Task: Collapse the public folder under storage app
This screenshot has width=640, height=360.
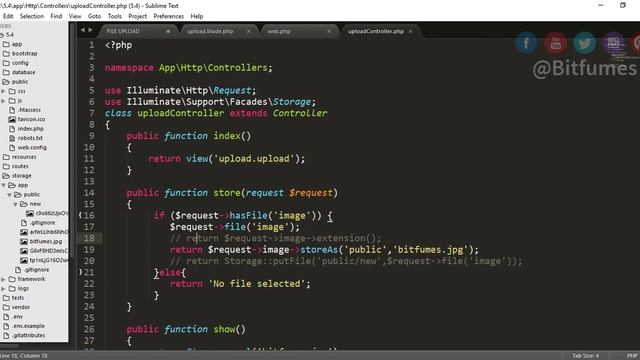Action: pos(9,194)
